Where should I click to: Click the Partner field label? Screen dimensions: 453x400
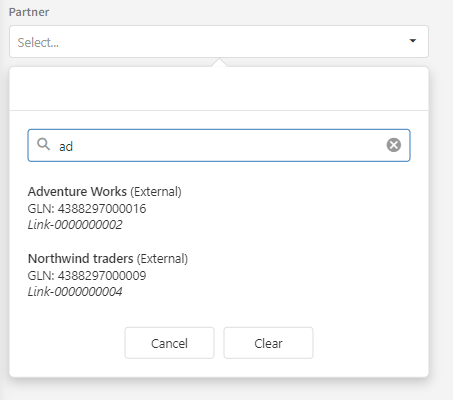[x=29, y=12]
